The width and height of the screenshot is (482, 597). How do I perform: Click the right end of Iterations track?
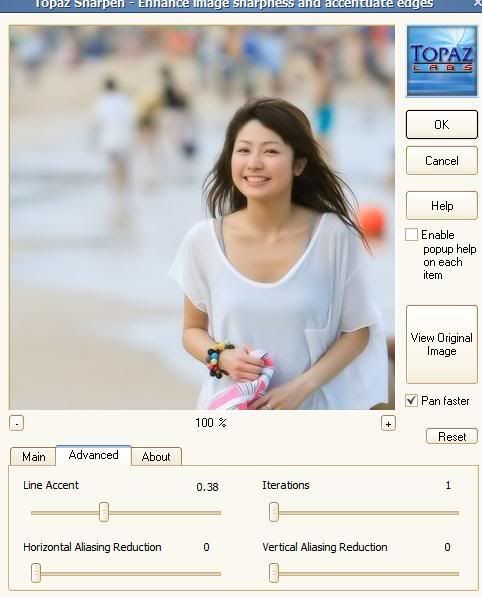457,513
